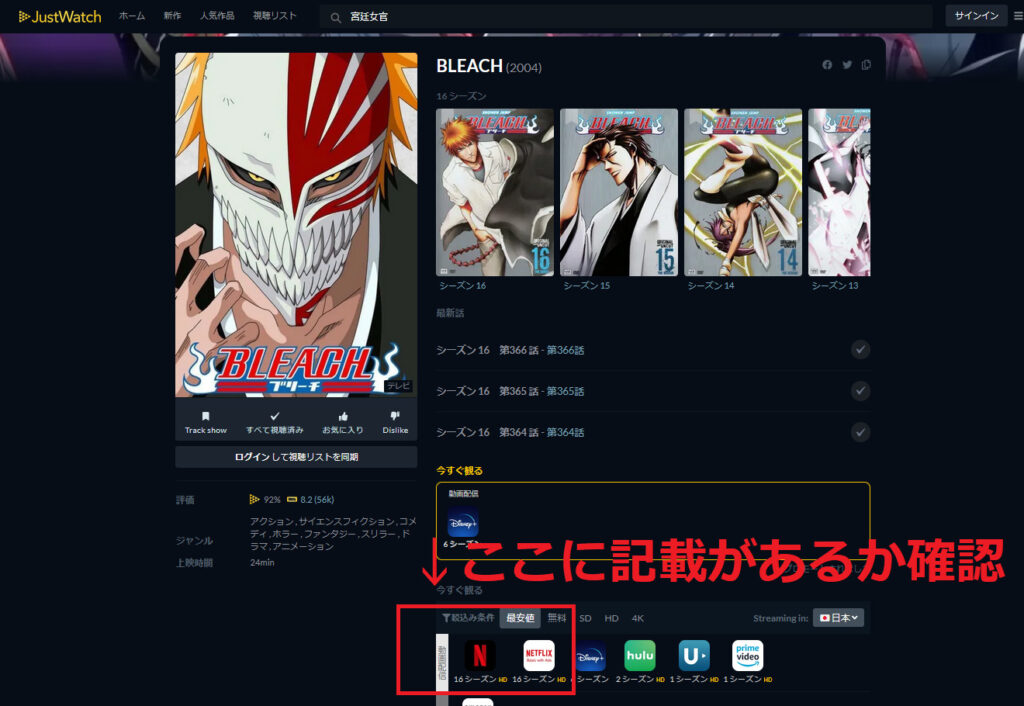1024x706 pixels.
Task: Copy link icon beside BLEACH title
Action: point(866,65)
